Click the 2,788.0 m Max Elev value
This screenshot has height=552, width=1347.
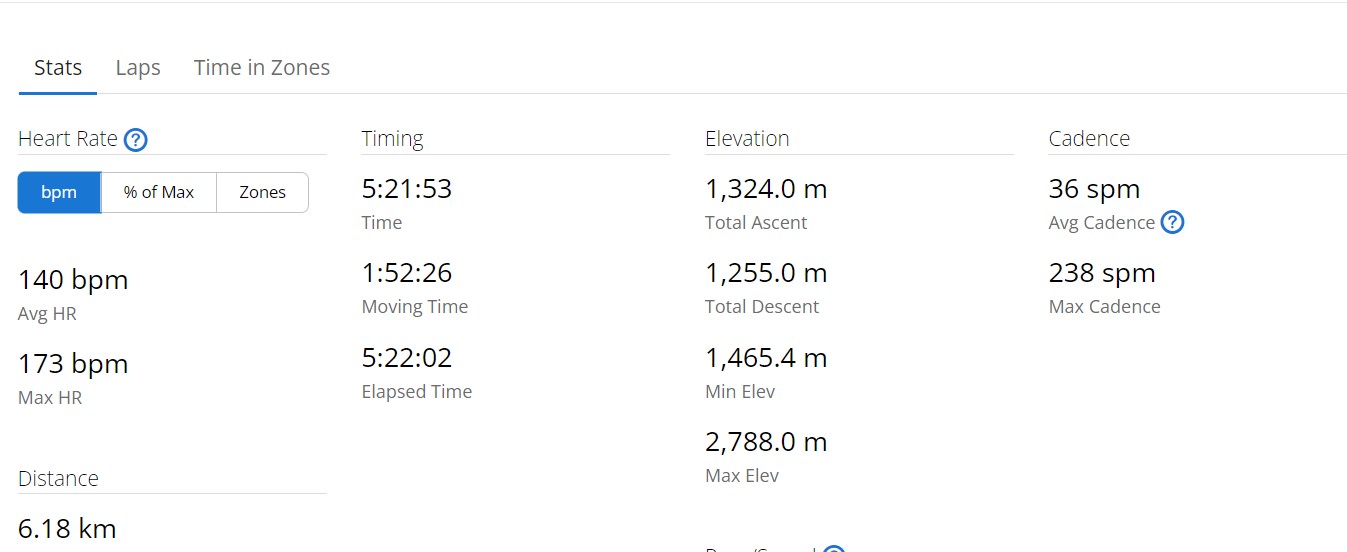tap(766, 442)
